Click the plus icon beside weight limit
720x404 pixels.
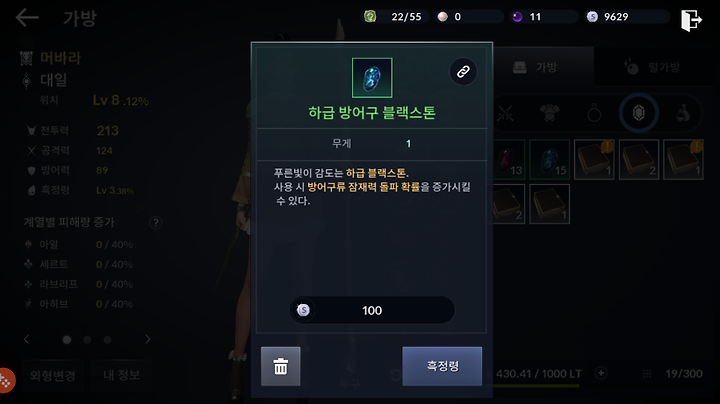(601, 373)
